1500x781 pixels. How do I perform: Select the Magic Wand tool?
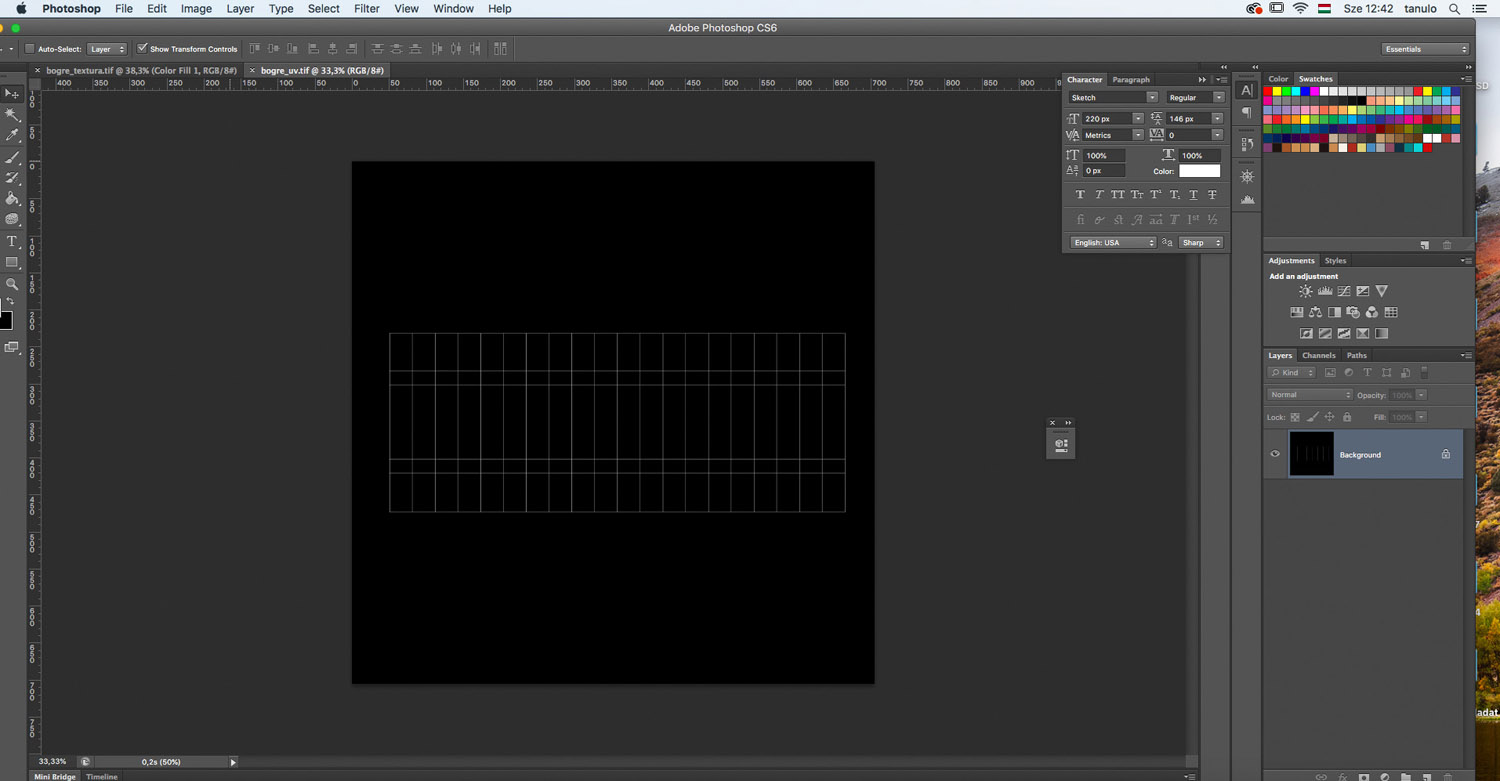point(12,115)
